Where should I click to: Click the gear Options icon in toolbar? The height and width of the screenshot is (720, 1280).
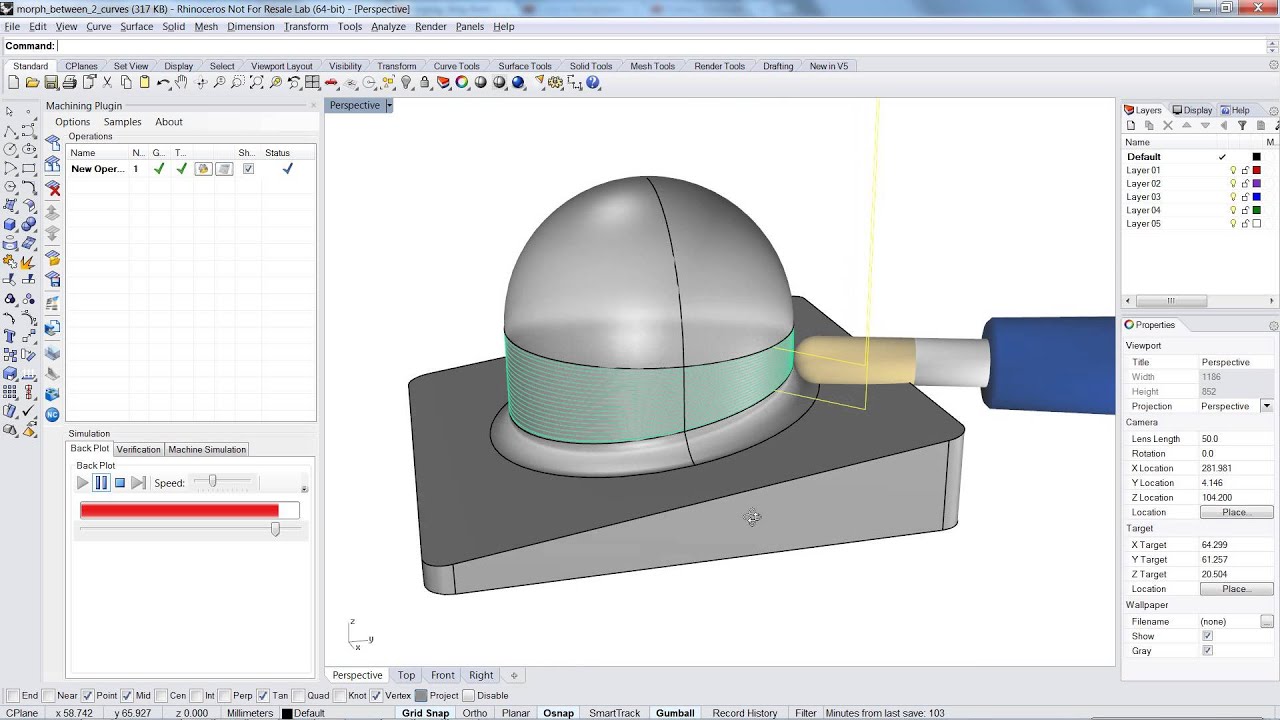pyautogui.click(x=556, y=83)
